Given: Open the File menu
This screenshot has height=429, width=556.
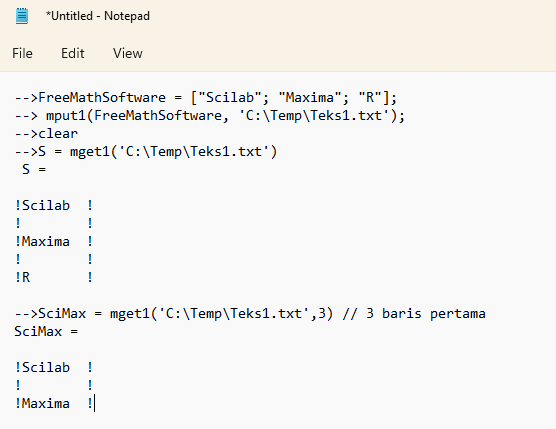Looking at the screenshot, I should 22,54.
